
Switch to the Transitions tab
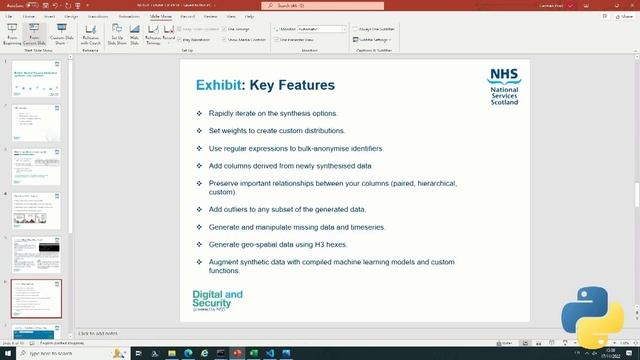pos(98,16)
